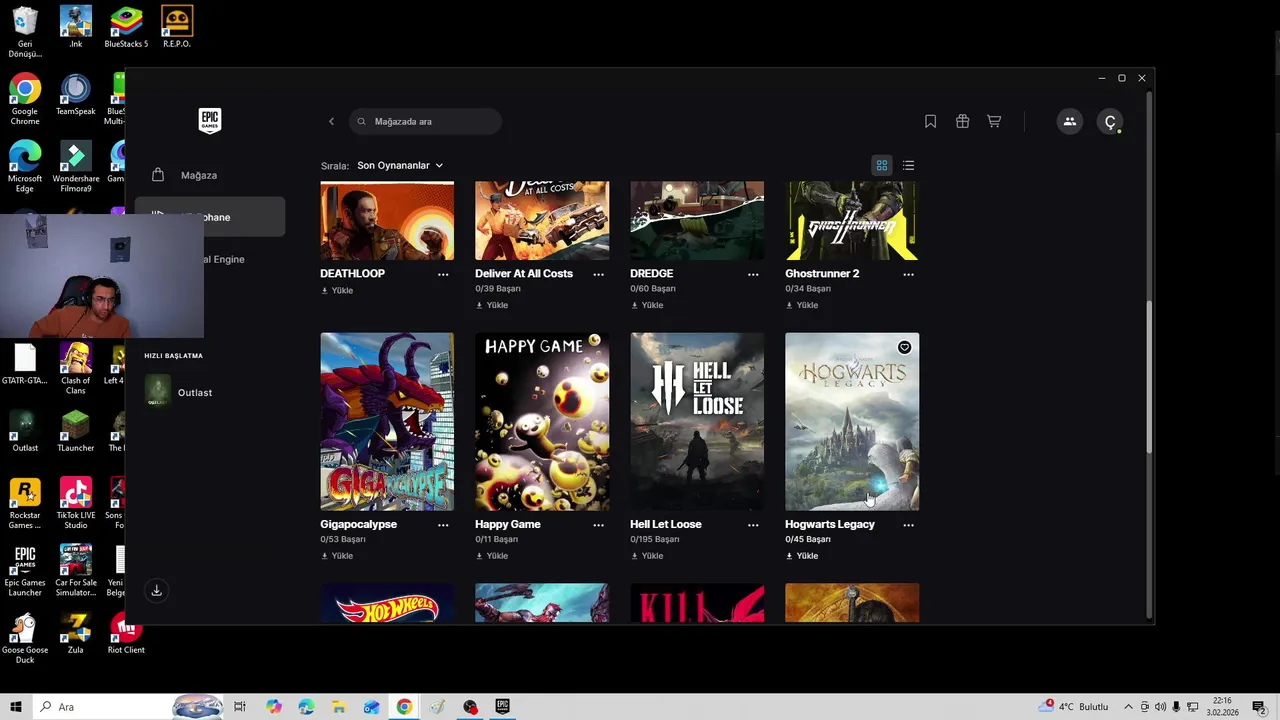Image resolution: width=1280 pixels, height=720 pixels.
Task: Click the Mağazada ara search field
Action: point(426,121)
